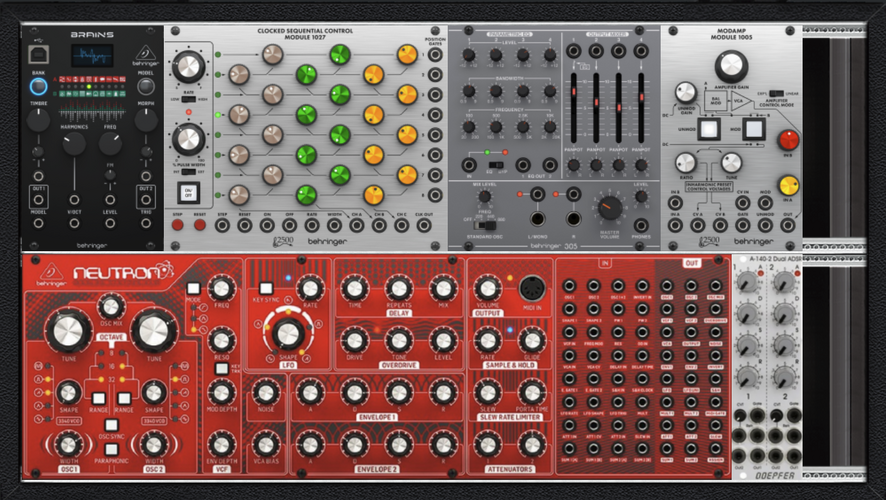Click the yellow IN A knob on 1005

point(788,185)
